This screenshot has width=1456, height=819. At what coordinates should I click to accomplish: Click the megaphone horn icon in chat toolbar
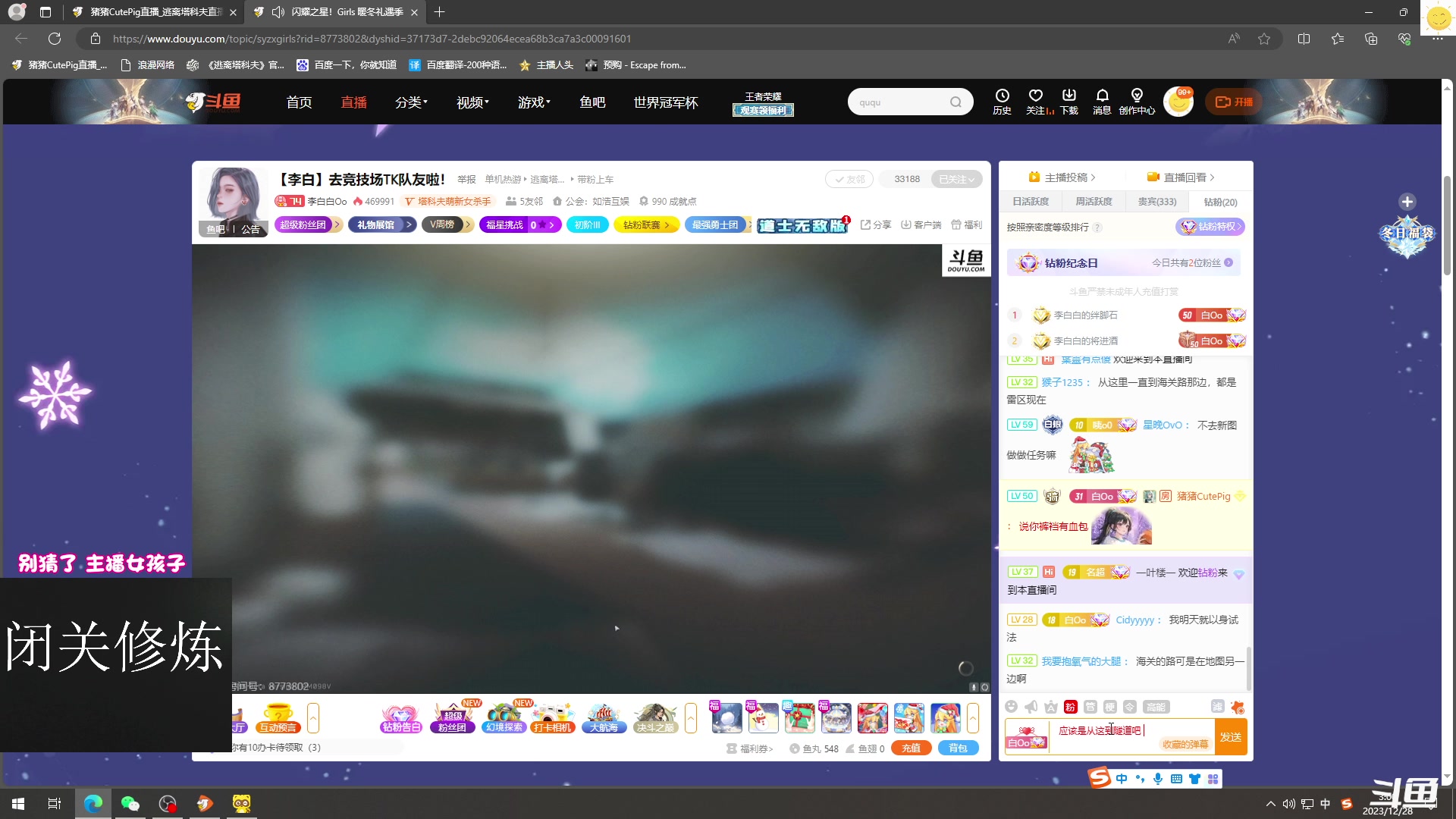click(x=1031, y=707)
